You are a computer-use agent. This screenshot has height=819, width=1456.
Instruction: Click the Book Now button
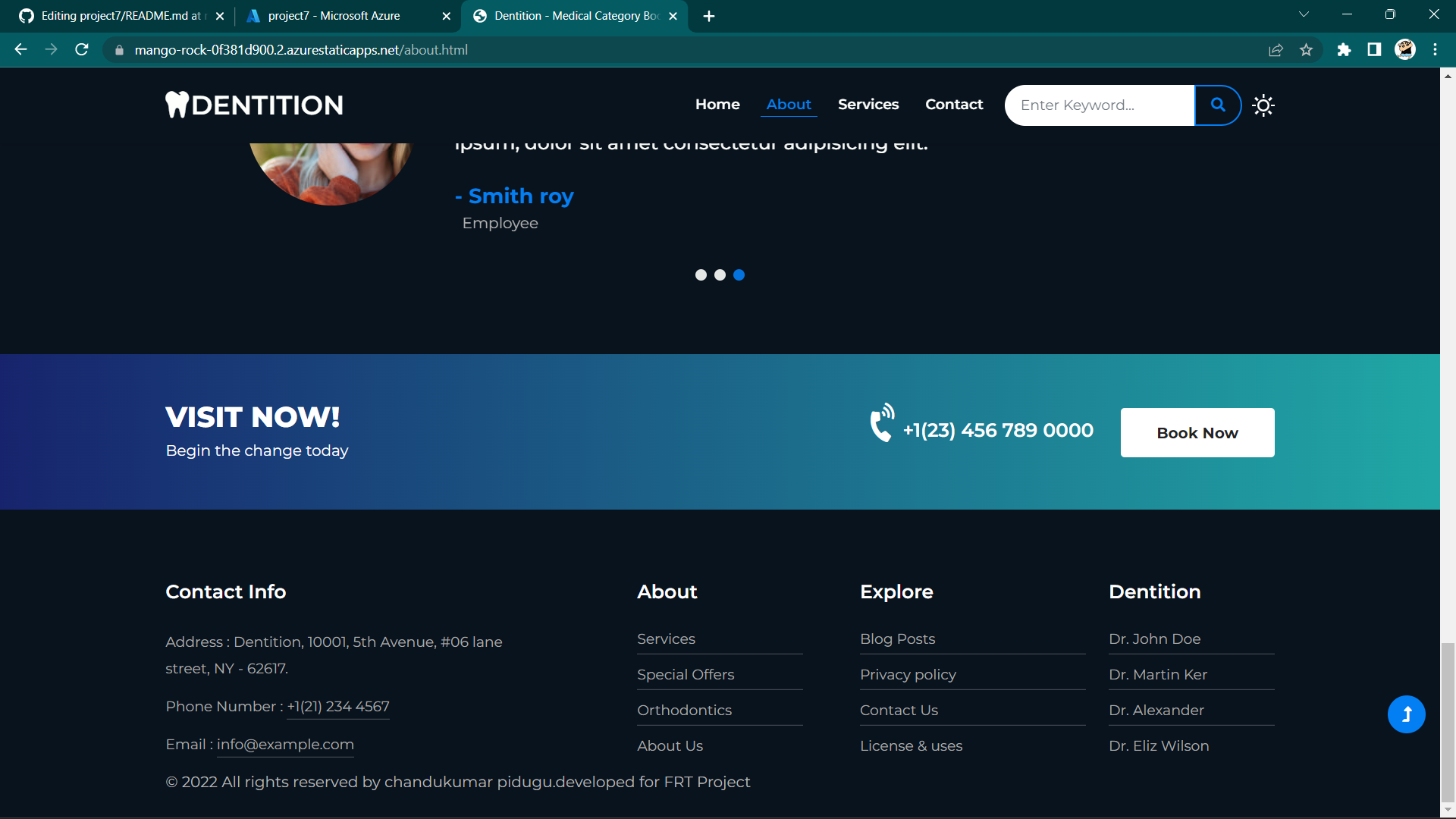point(1197,432)
